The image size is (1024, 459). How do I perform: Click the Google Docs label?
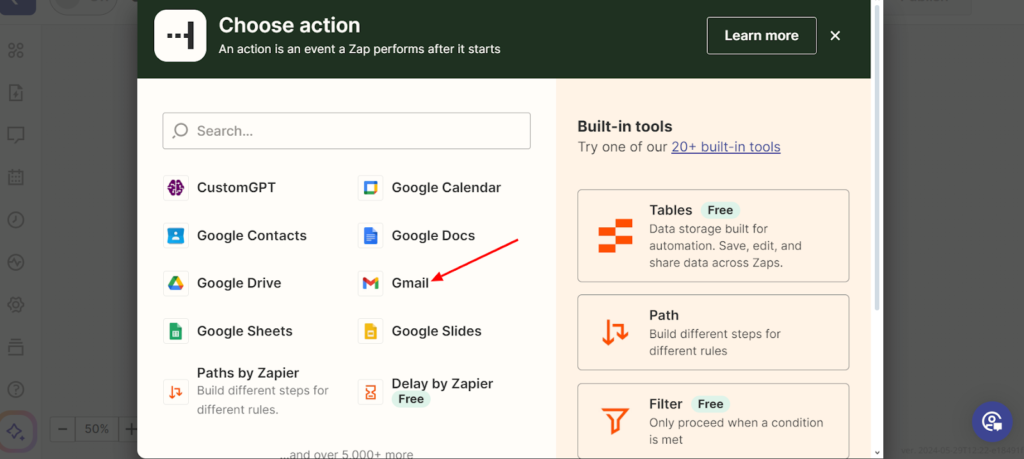(434, 236)
